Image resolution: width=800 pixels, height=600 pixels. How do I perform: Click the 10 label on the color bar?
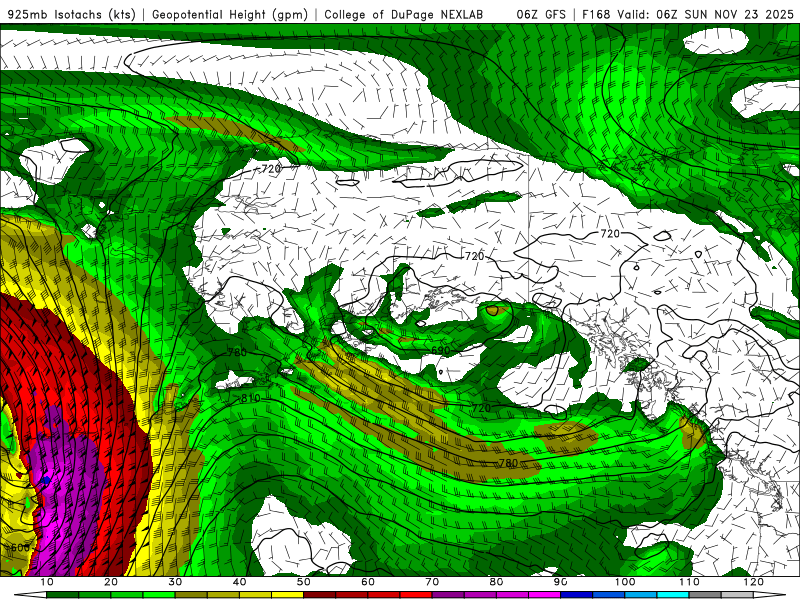[46, 582]
